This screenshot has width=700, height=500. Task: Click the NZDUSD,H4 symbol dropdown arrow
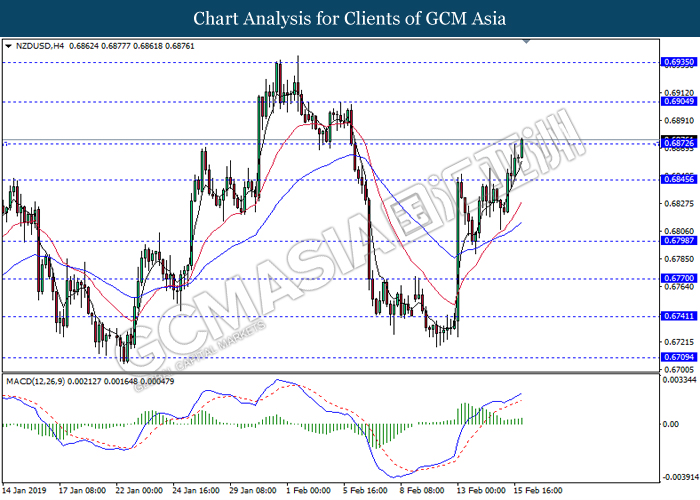pyautogui.click(x=8, y=46)
